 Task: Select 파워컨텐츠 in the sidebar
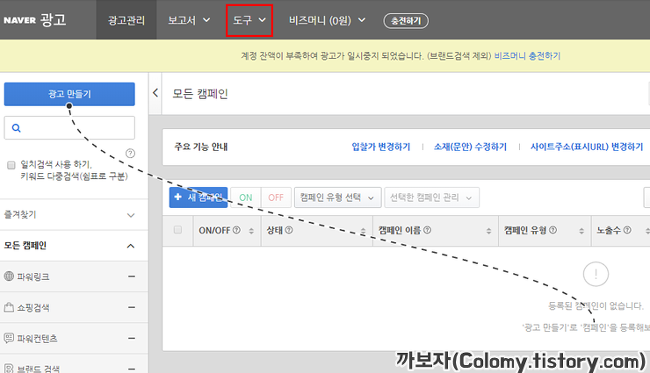coord(37,338)
